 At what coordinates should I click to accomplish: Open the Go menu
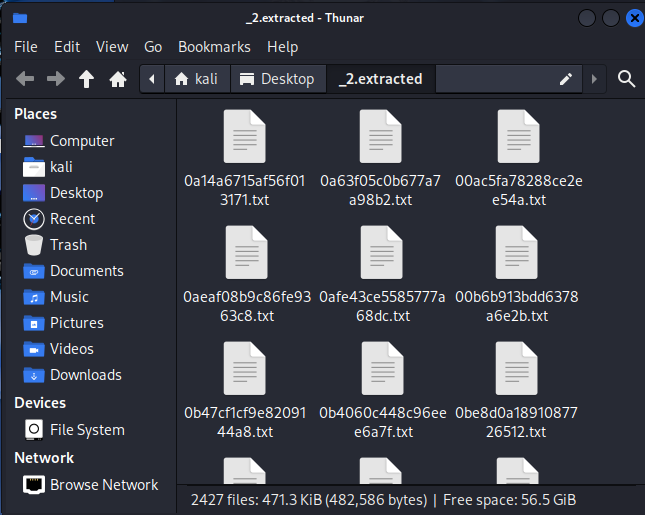[x=153, y=47]
